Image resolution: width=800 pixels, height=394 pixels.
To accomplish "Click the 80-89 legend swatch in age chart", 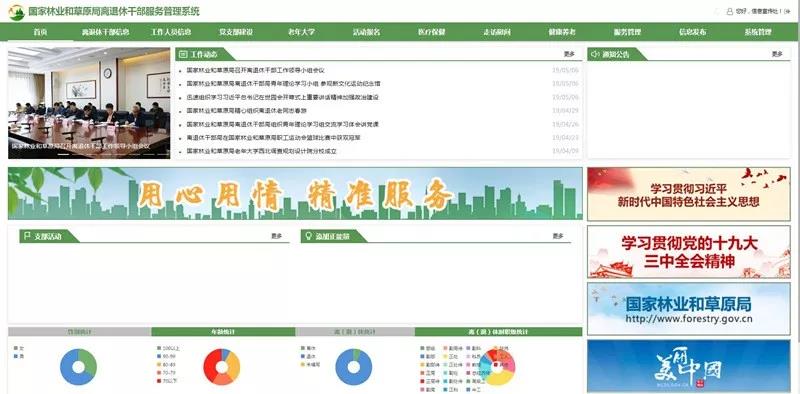I will click(160, 364).
